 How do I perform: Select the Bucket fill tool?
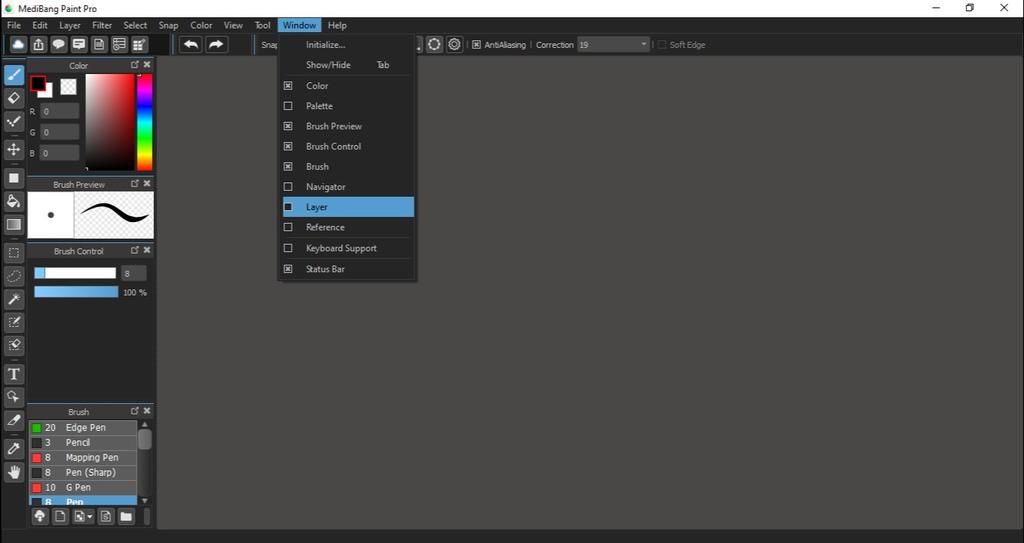(x=14, y=201)
